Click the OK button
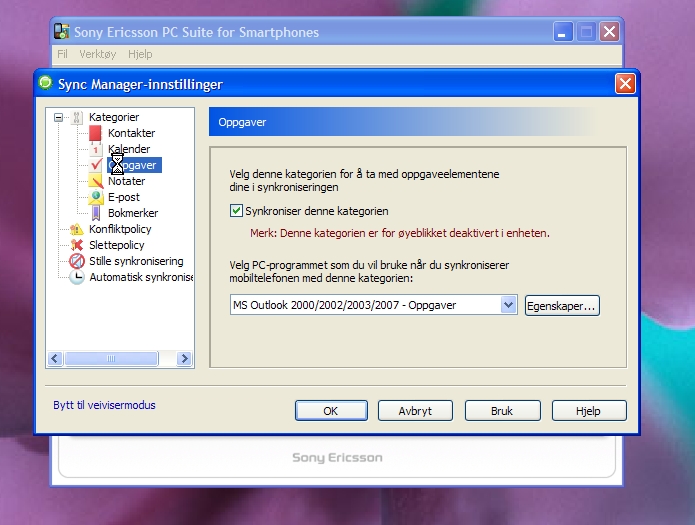The width and height of the screenshot is (695, 525). point(331,411)
